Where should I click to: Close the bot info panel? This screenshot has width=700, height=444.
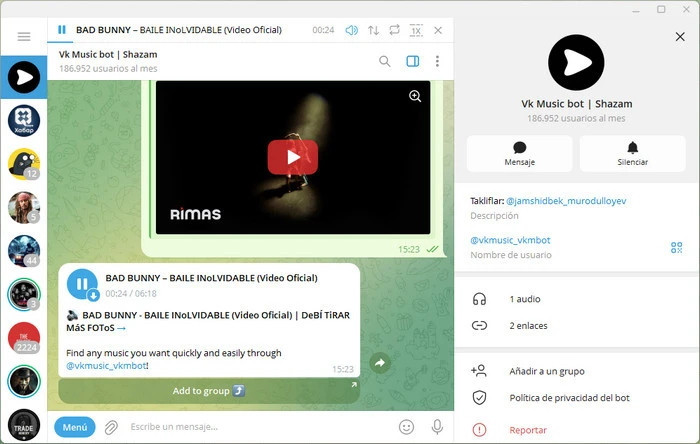(x=680, y=37)
